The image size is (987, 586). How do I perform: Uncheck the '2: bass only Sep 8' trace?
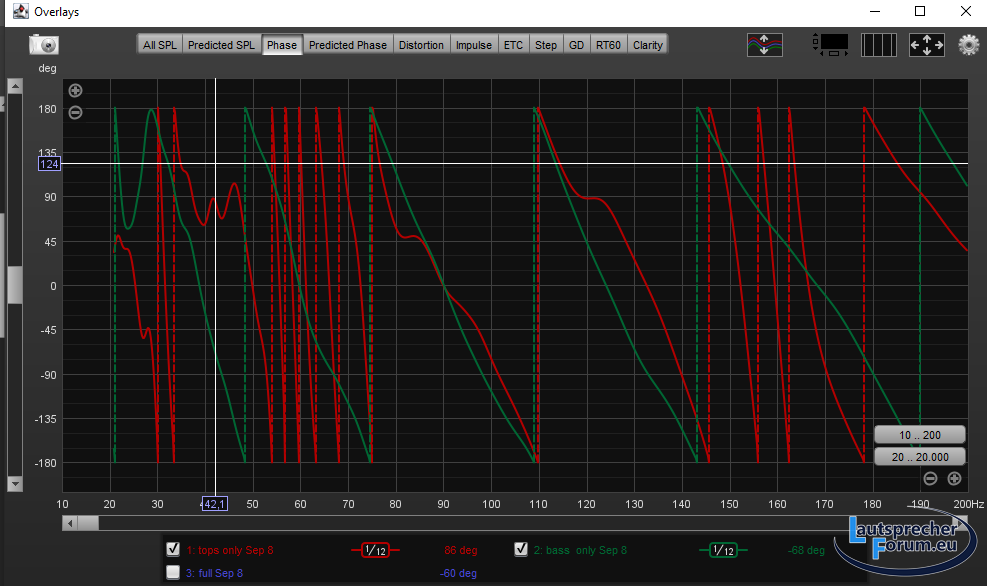coord(520,549)
